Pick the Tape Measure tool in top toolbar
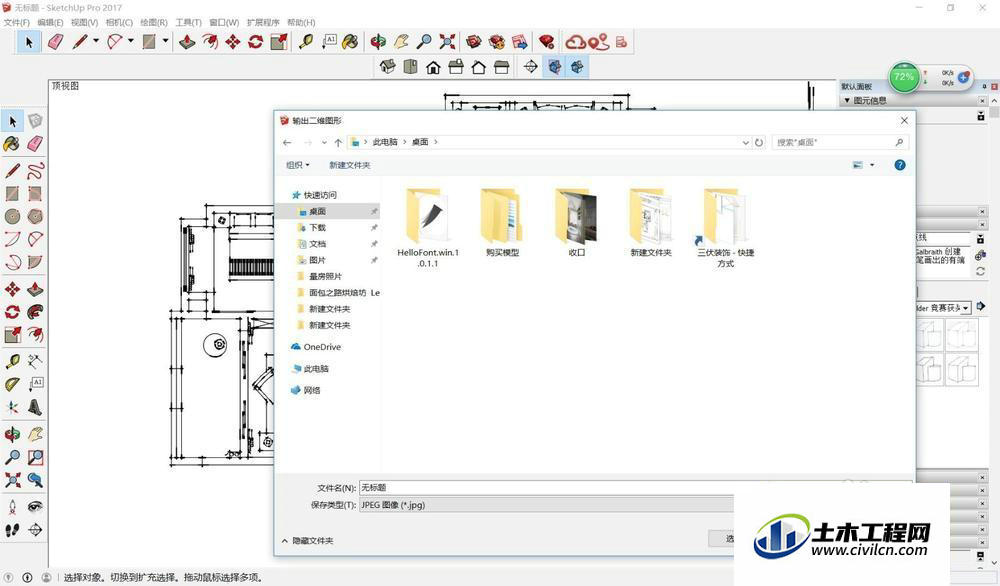The width and height of the screenshot is (1000, 586). 306,42
